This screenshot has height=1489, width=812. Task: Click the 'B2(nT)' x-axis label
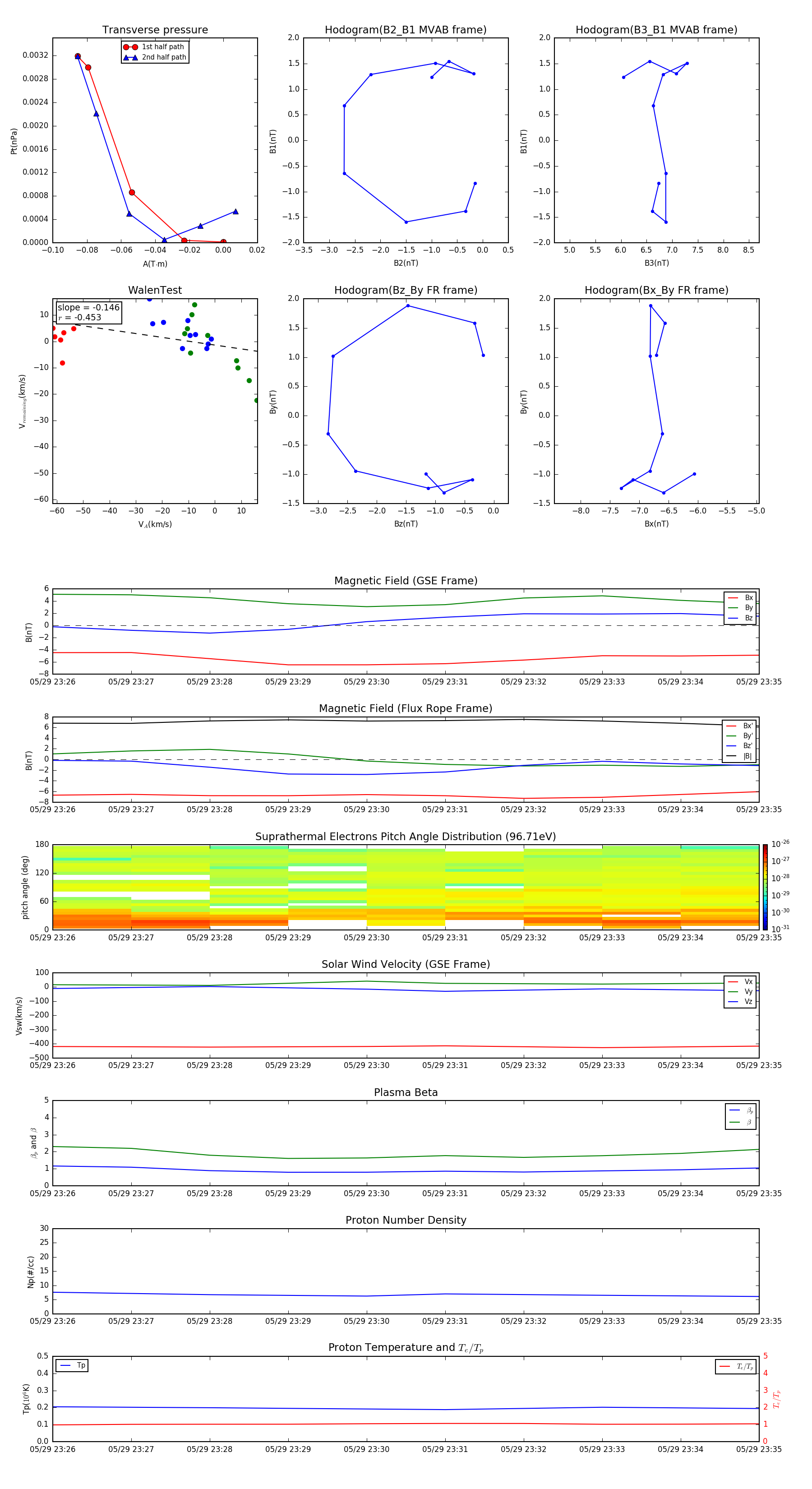pyautogui.click(x=406, y=263)
